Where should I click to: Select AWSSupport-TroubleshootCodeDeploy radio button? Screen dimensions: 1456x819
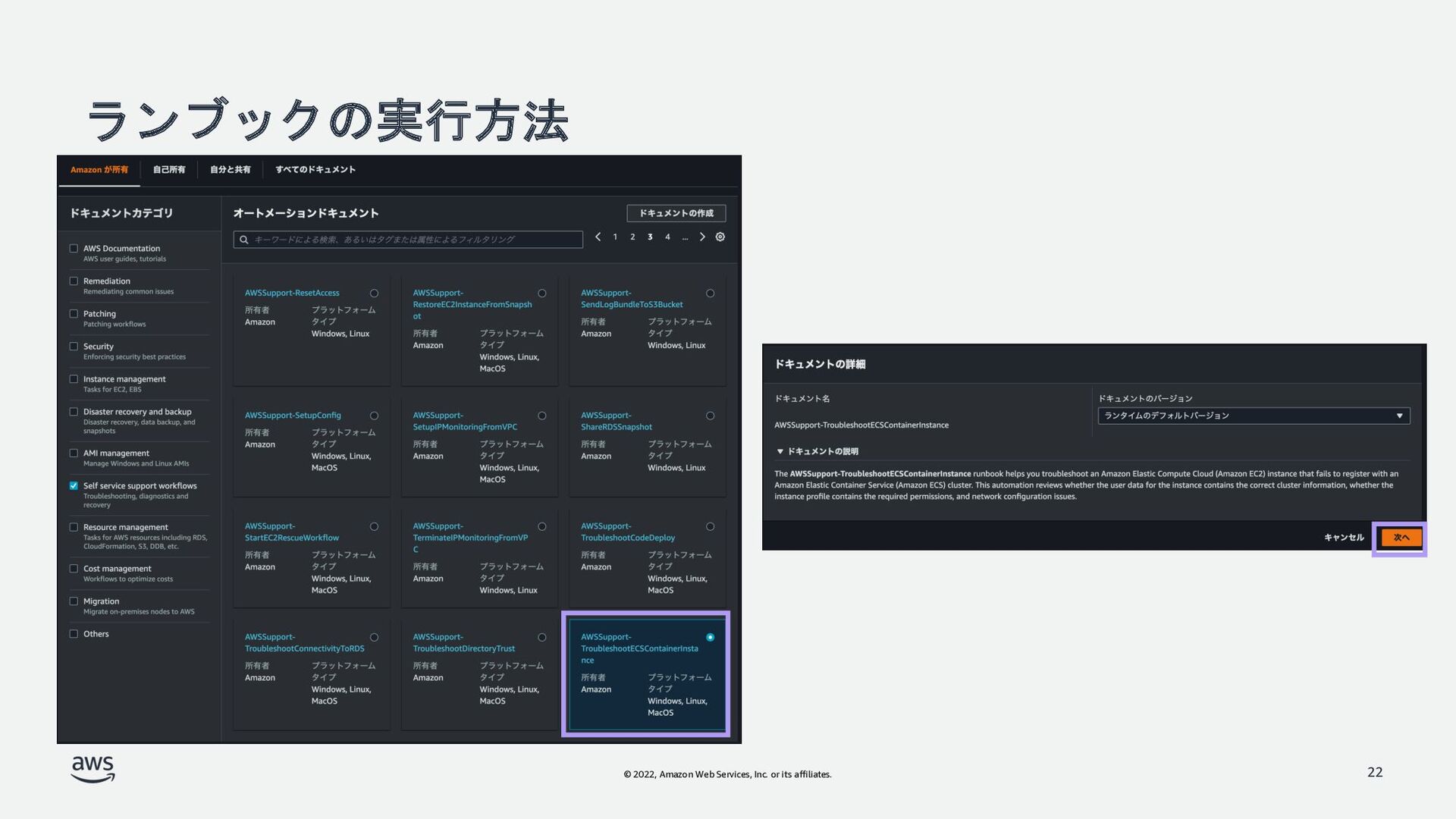tap(711, 526)
